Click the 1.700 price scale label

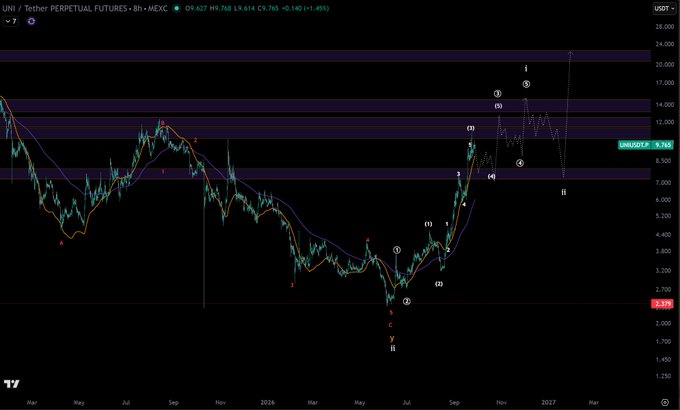(x=664, y=341)
